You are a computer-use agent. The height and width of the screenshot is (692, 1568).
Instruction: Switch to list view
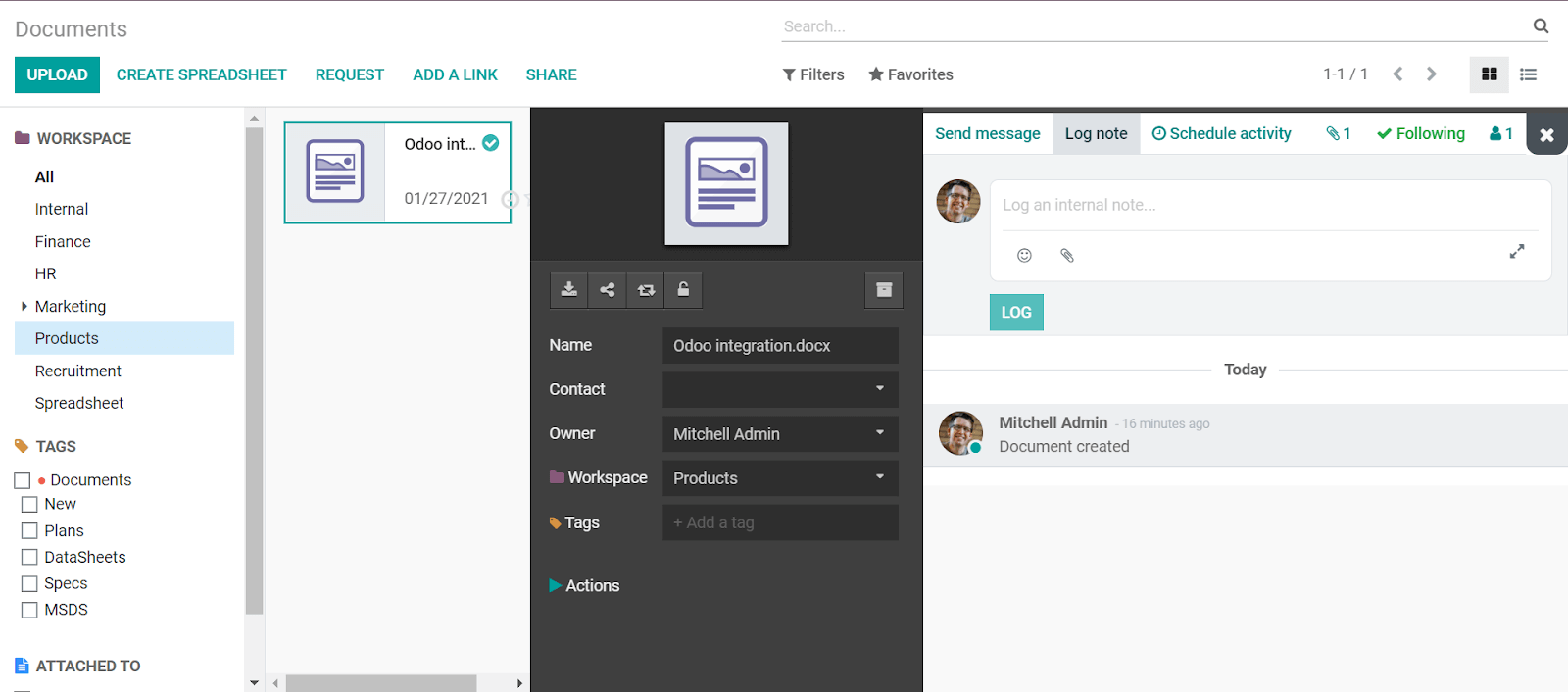click(x=1528, y=74)
